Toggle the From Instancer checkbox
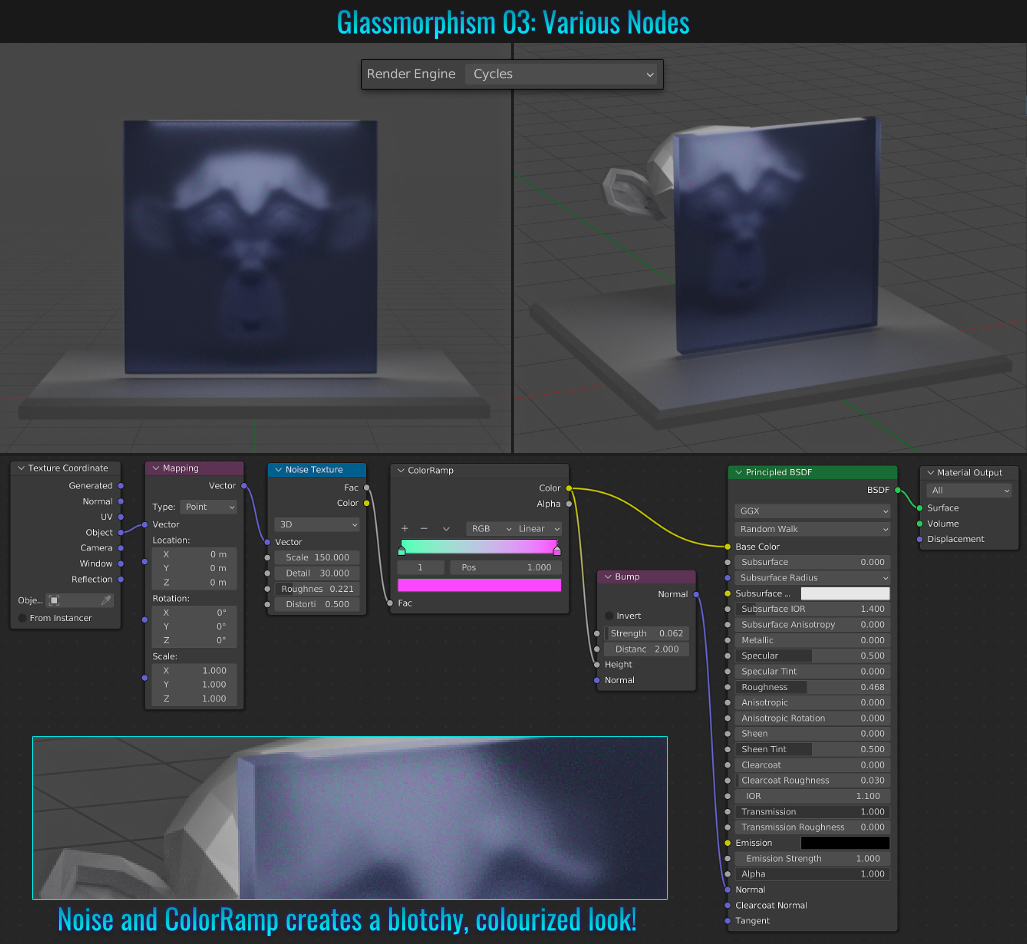This screenshot has width=1027, height=944. click(23, 618)
